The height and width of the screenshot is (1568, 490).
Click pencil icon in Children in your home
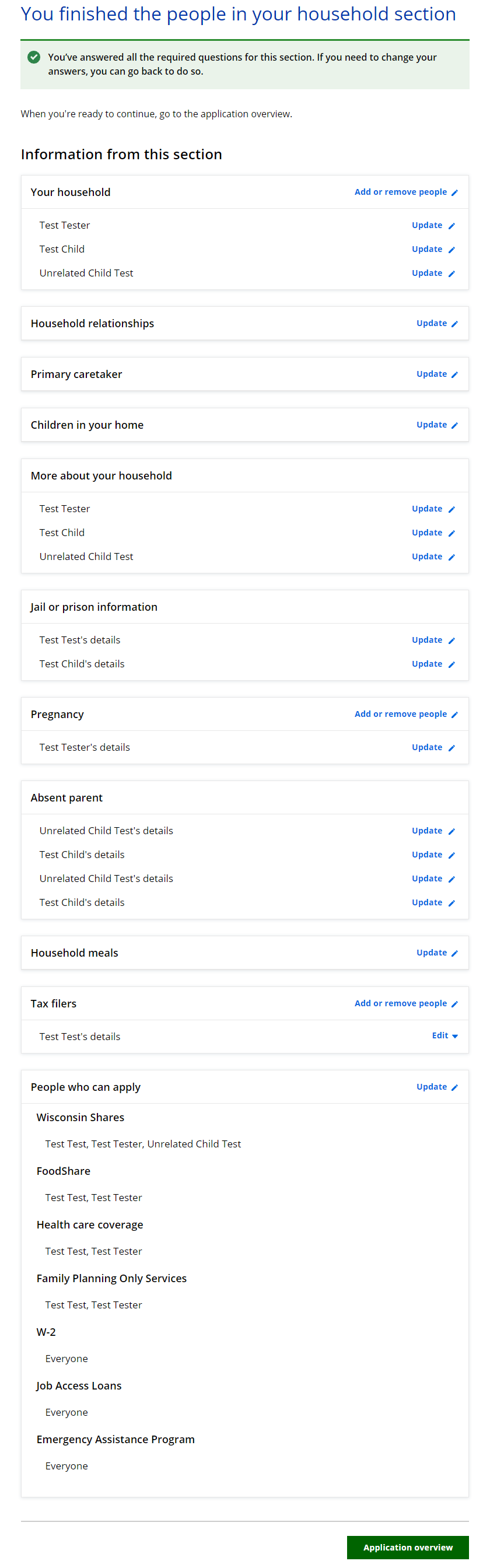click(x=454, y=425)
